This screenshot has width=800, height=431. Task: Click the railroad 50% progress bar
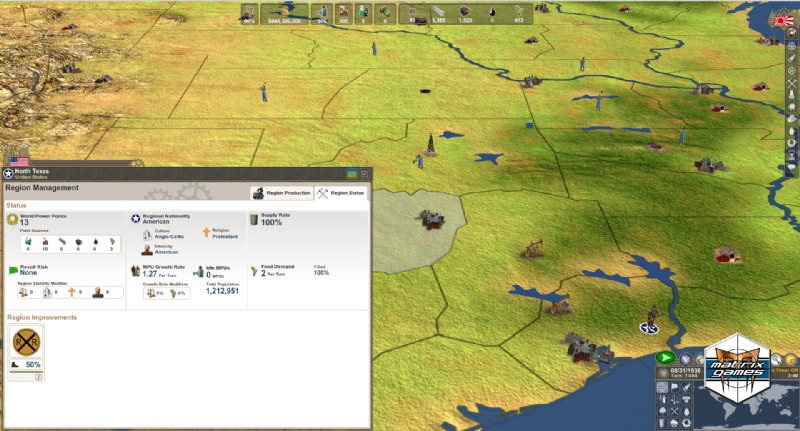tap(26, 372)
